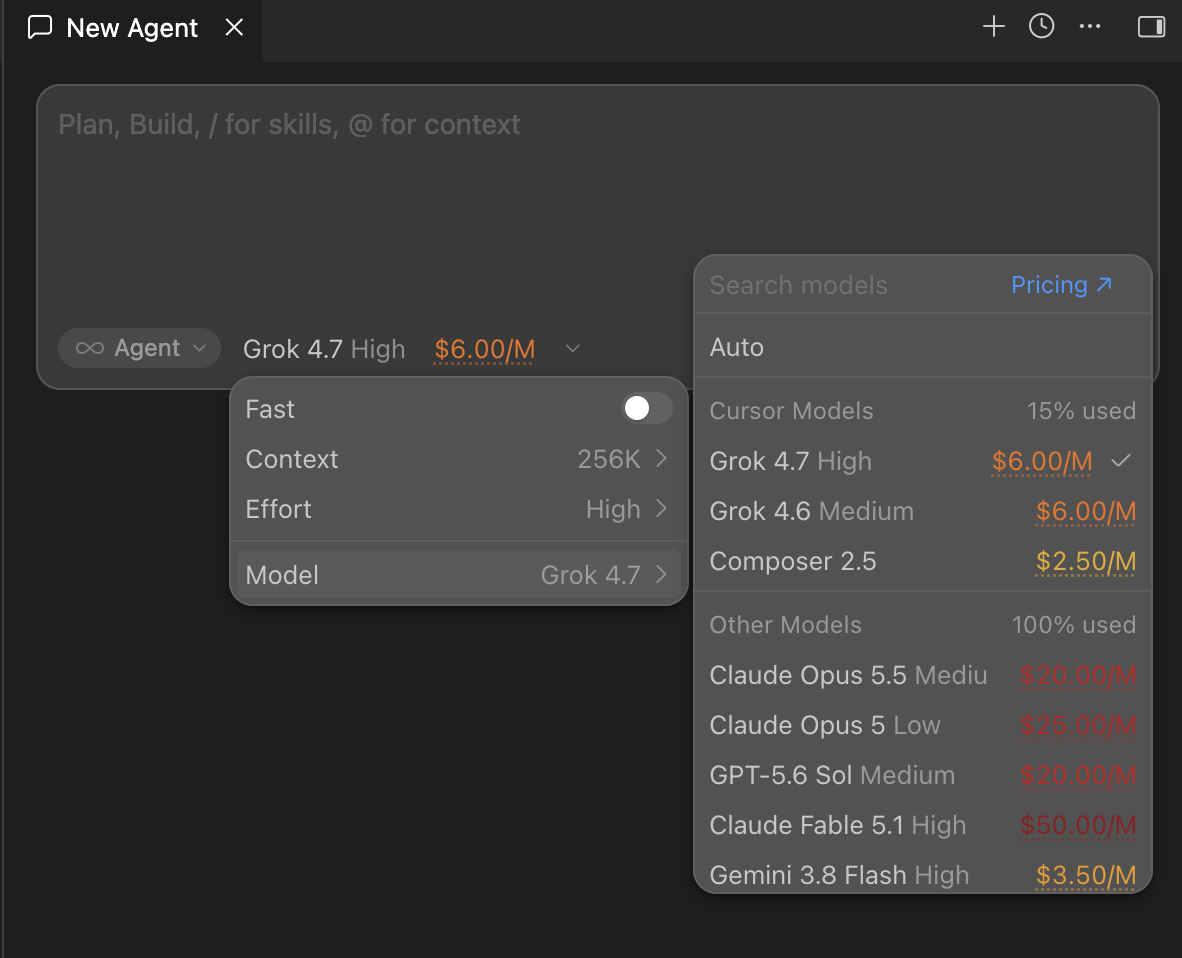Click Grok 4.7 High label in composer bar
The image size is (1182, 958).
tap(324, 349)
